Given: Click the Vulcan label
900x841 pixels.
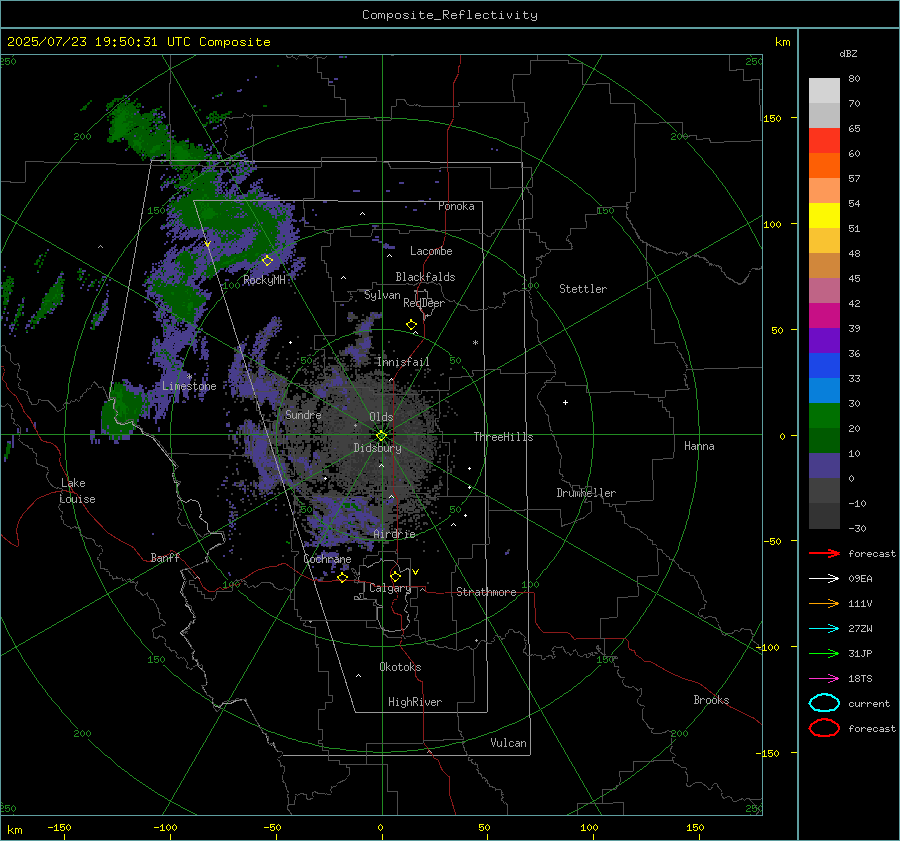Looking at the screenshot, I should click(508, 743).
